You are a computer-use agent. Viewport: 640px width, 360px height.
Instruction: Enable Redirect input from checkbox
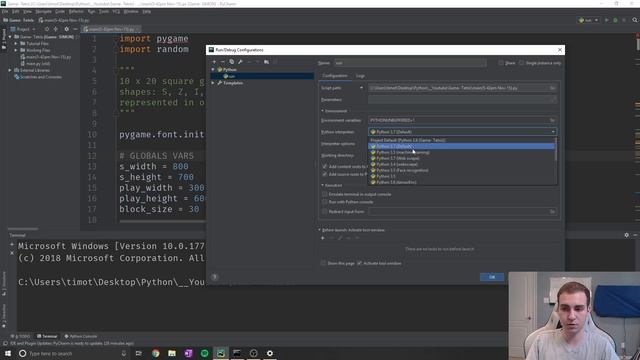(324, 211)
